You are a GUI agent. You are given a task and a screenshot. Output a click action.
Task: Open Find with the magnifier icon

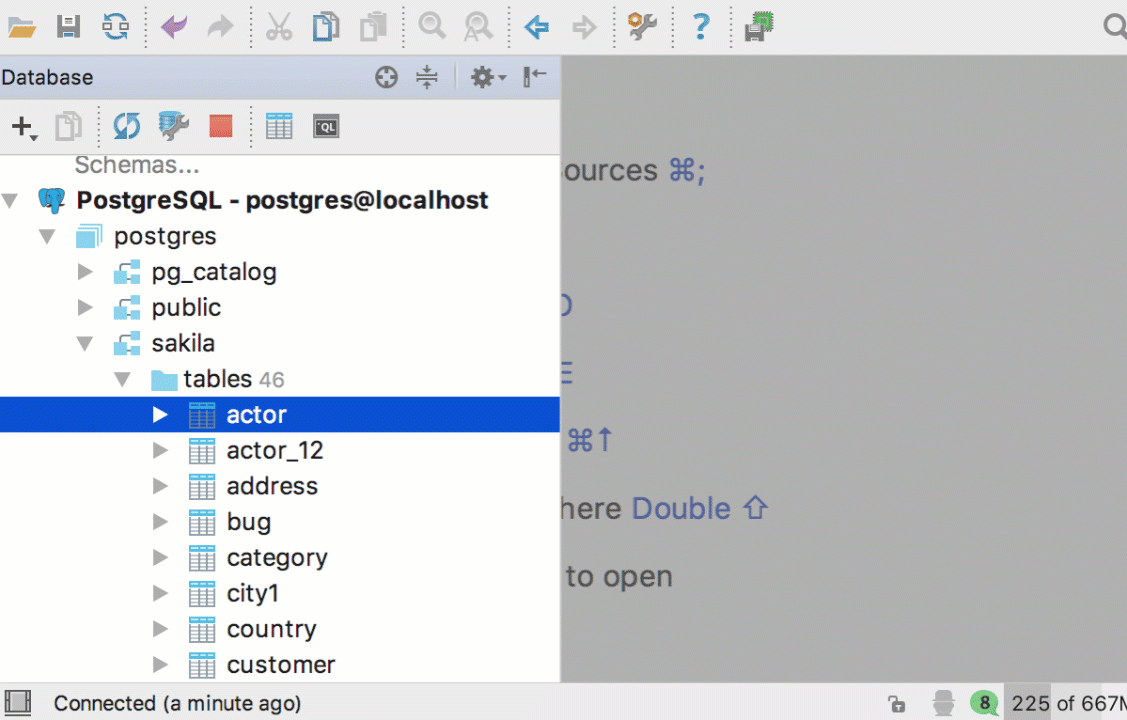tap(431, 27)
